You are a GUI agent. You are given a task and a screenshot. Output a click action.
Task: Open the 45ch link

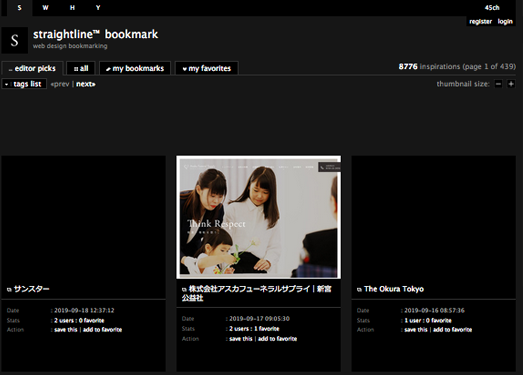pyautogui.click(x=492, y=8)
